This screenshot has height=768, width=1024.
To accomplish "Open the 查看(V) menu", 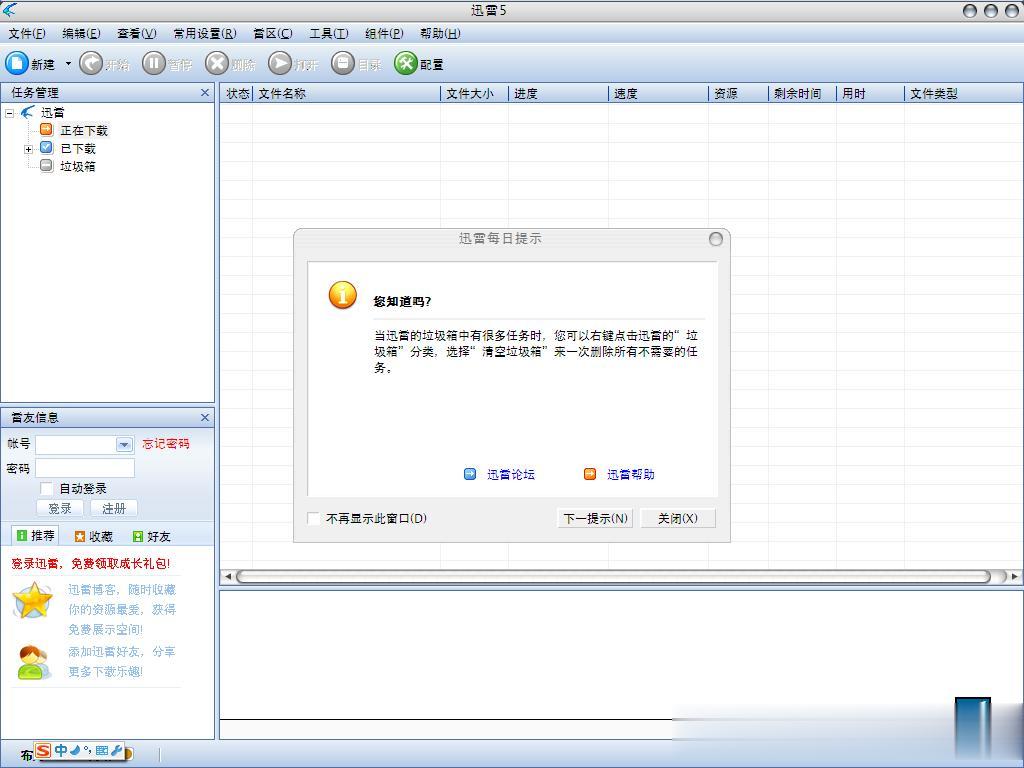I will click(136, 33).
